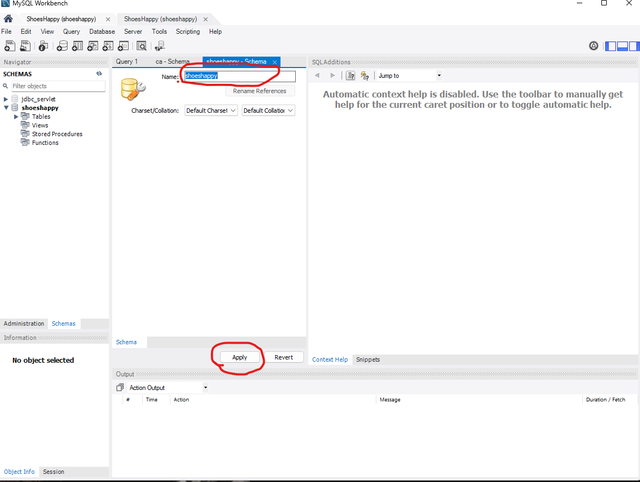Open the Database menu

(102, 31)
